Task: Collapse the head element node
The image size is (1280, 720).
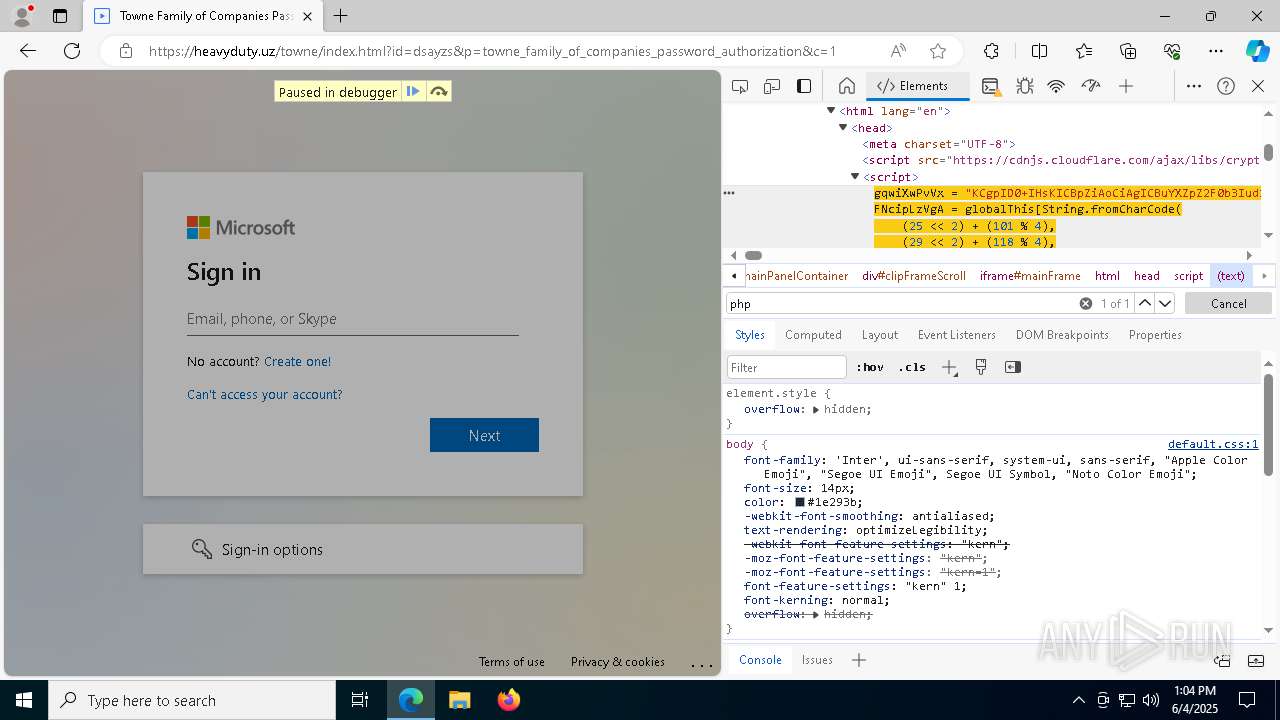Action: [x=843, y=128]
